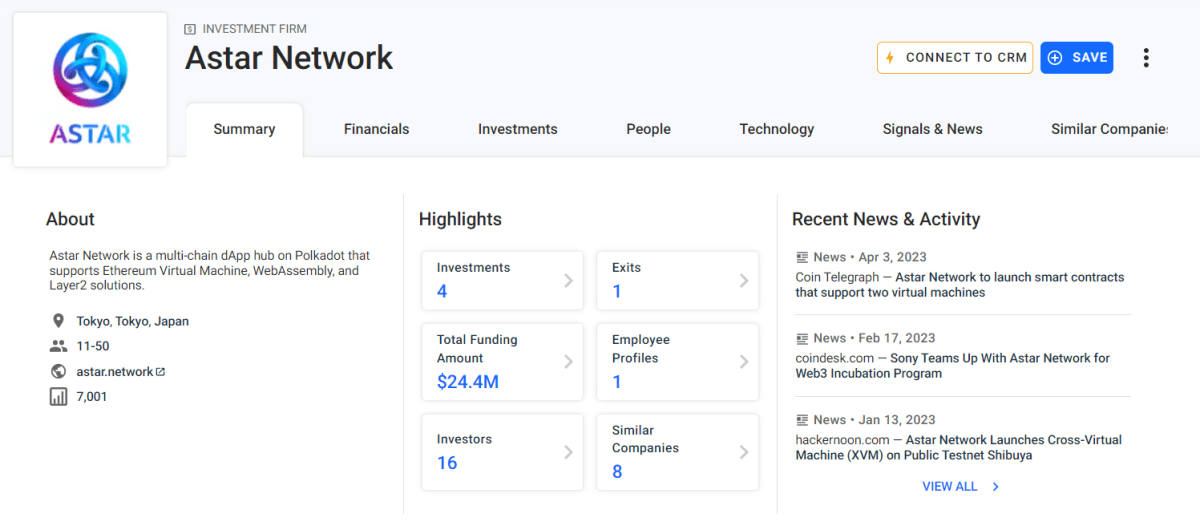1200x526 pixels.
Task: Expand the Exits highlight chevron
Action: click(744, 280)
